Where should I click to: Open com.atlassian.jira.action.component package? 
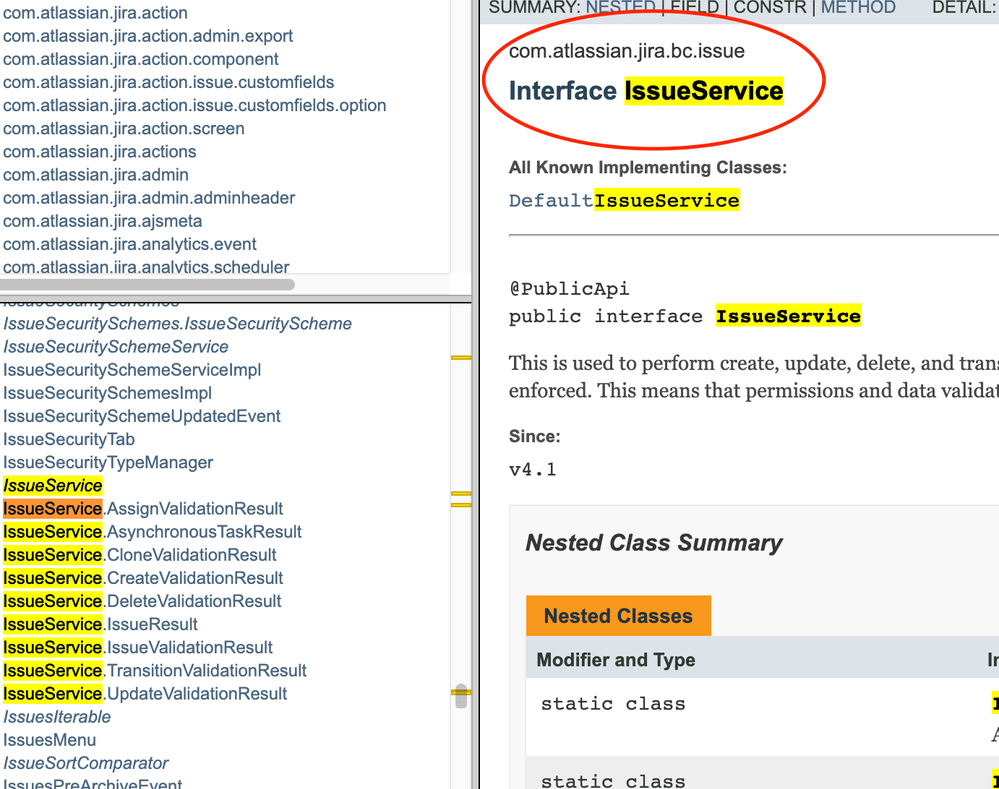point(141,59)
